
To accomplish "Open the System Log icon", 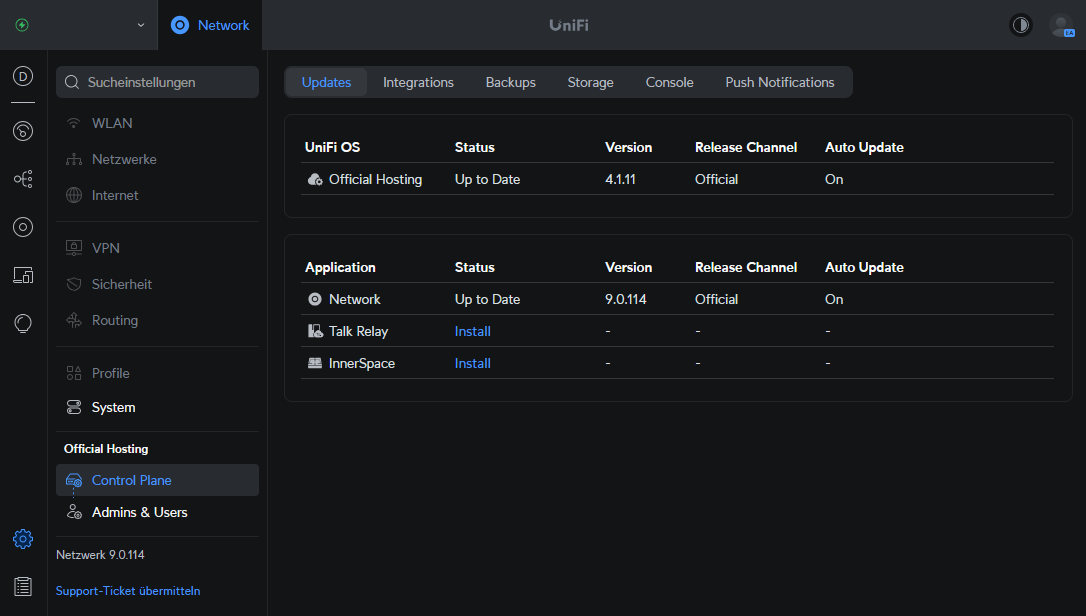I will click(x=23, y=586).
